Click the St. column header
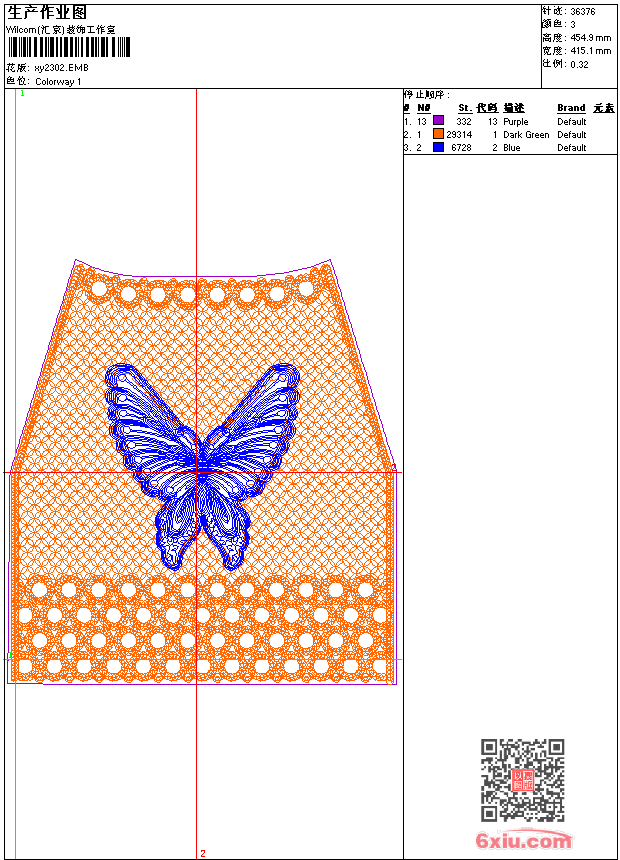Screen dimensions: 620x860 [465, 108]
